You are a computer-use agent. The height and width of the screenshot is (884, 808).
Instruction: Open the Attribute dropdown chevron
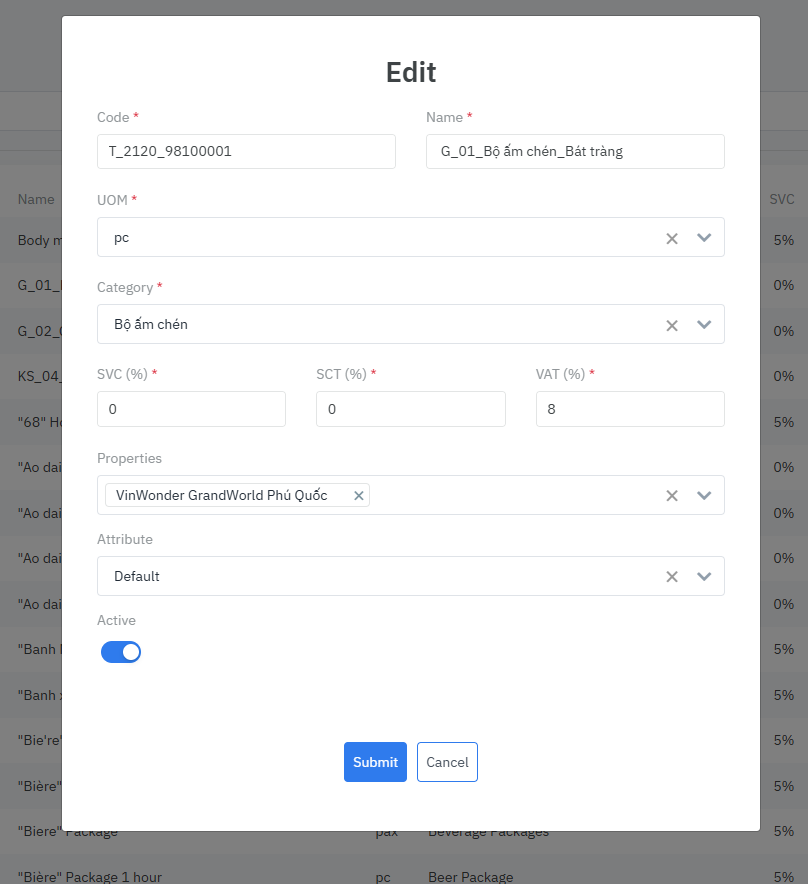[x=704, y=576]
